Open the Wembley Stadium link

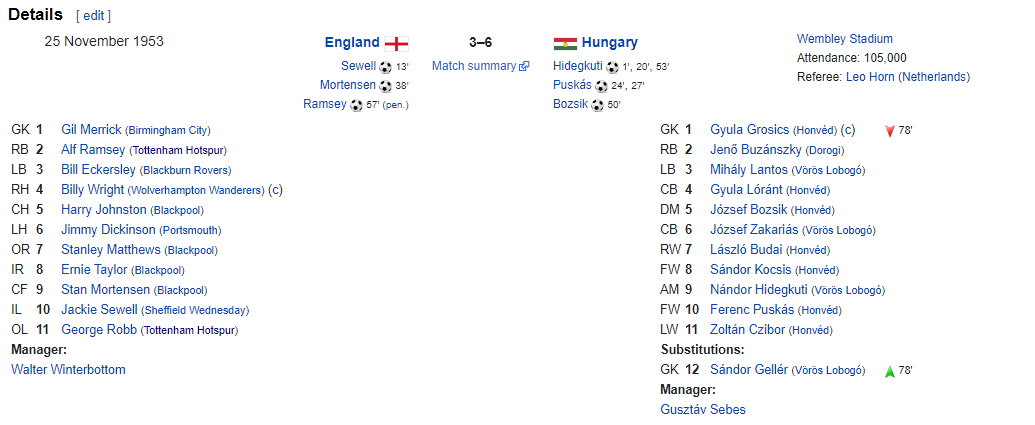[845, 39]
